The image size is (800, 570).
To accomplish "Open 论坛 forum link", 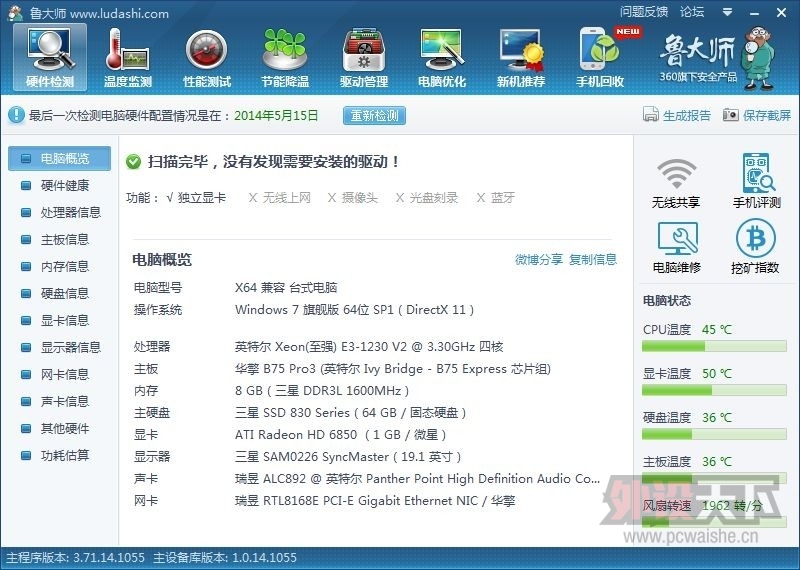I will click(692, 12).
